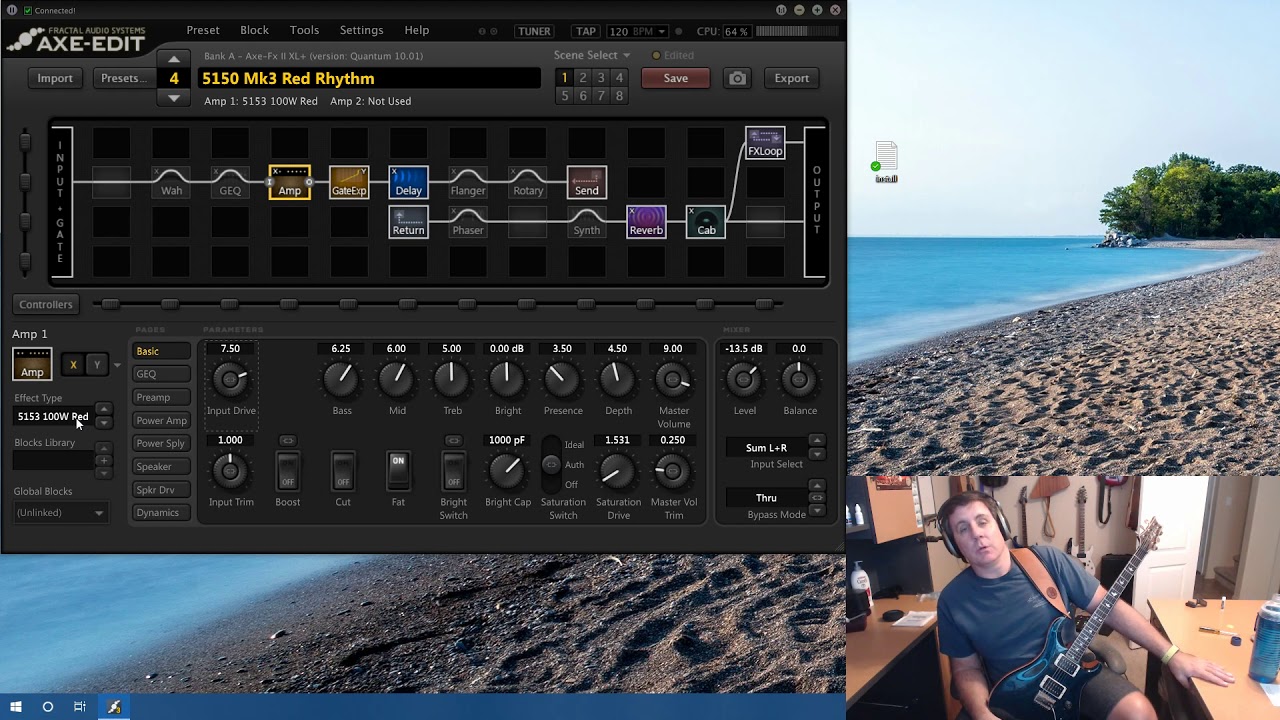Image resolution: width=1280 pixels, height=720 pixels.
Task: Open the Global Blocks Unlinked dropdown
Action: tap(60, 513)
